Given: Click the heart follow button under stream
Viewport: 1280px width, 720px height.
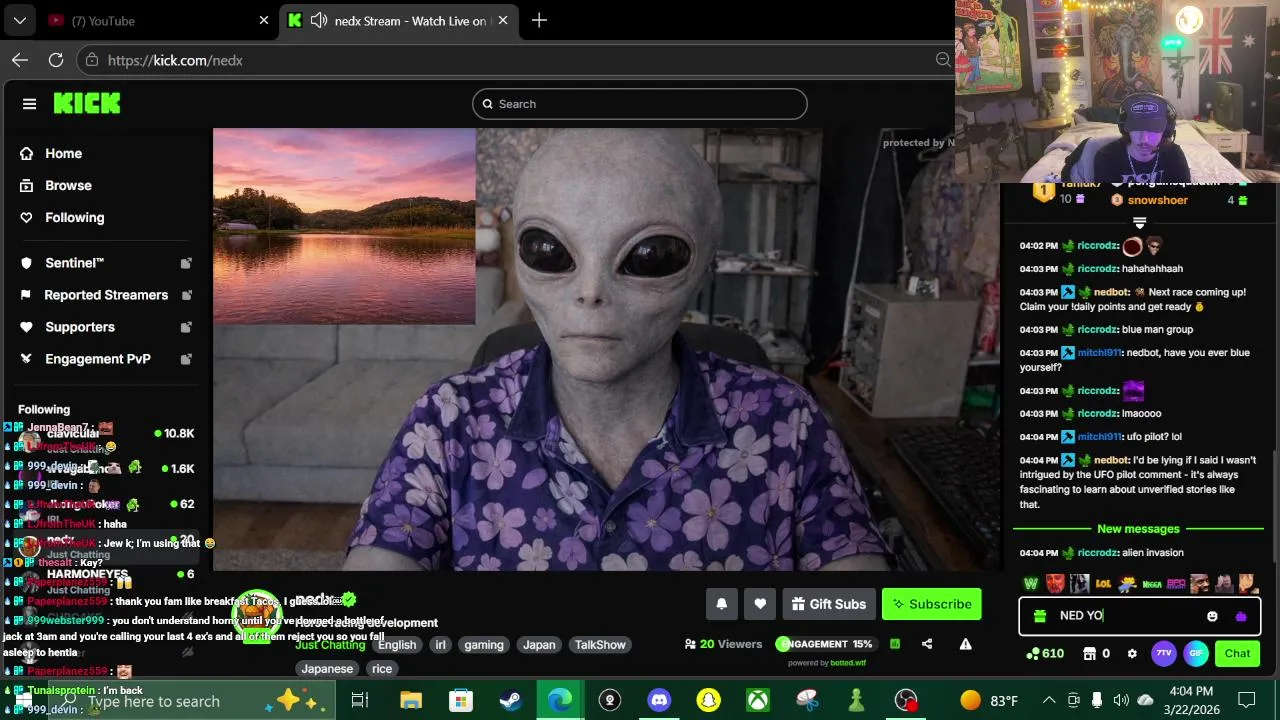Looking at the screenshot, I should coord(760,604).
